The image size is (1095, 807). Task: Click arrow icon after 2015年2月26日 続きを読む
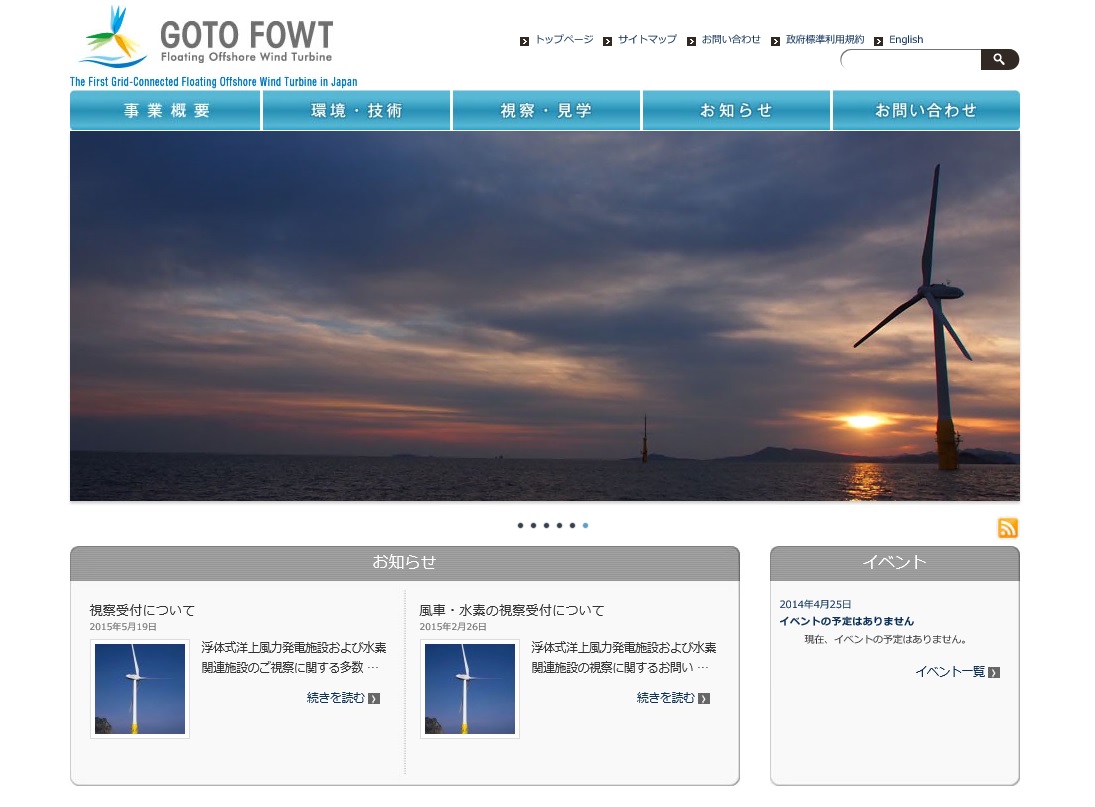coord(704,699)
